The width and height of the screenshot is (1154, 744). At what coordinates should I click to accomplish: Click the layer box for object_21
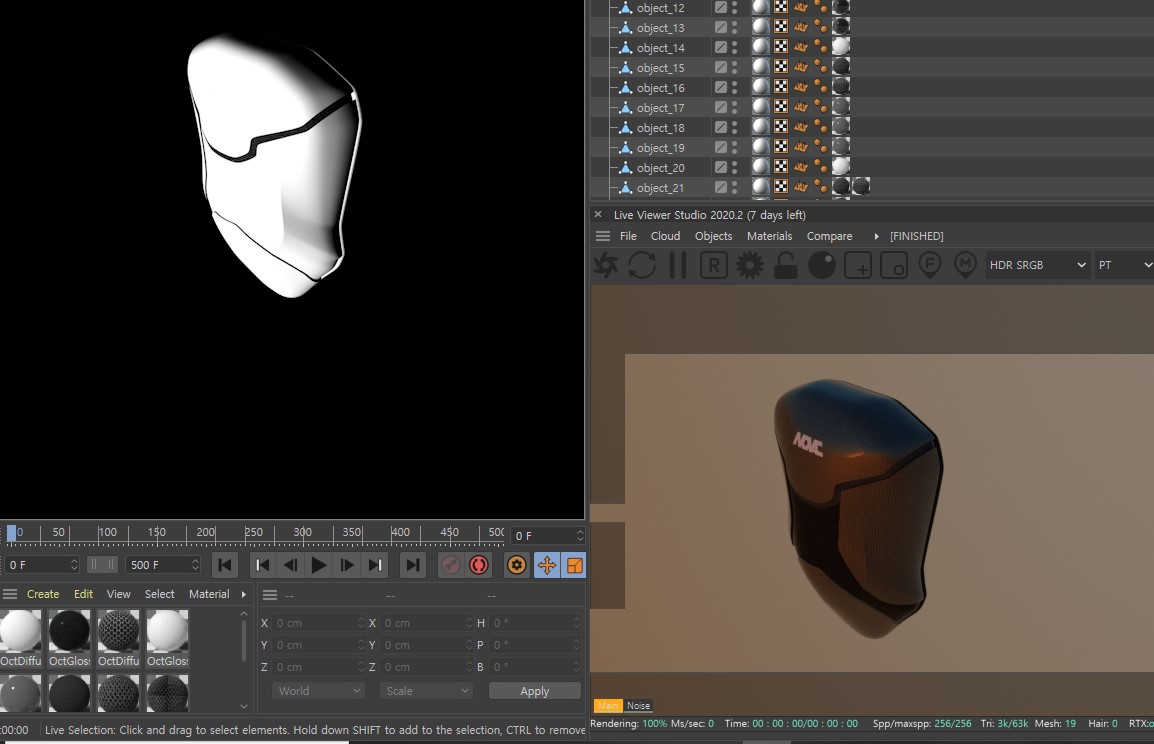click(x=721, y=188)
